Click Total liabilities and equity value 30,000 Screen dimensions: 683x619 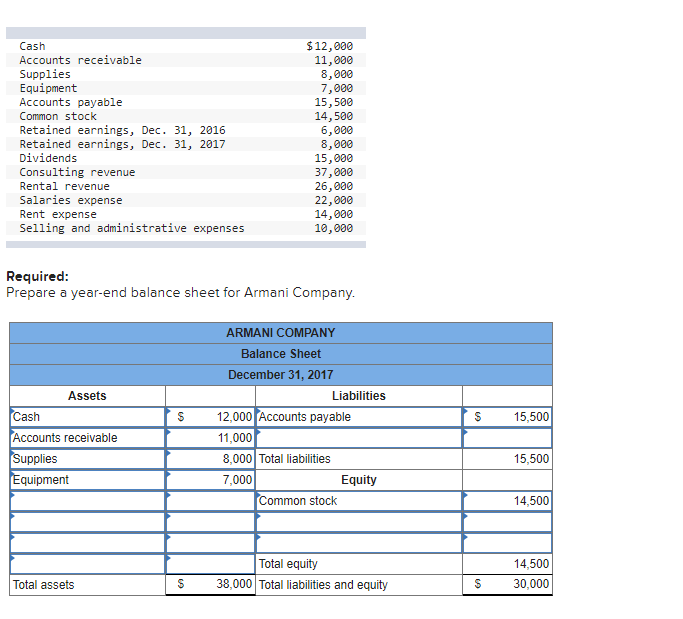(x=531, y=584)
